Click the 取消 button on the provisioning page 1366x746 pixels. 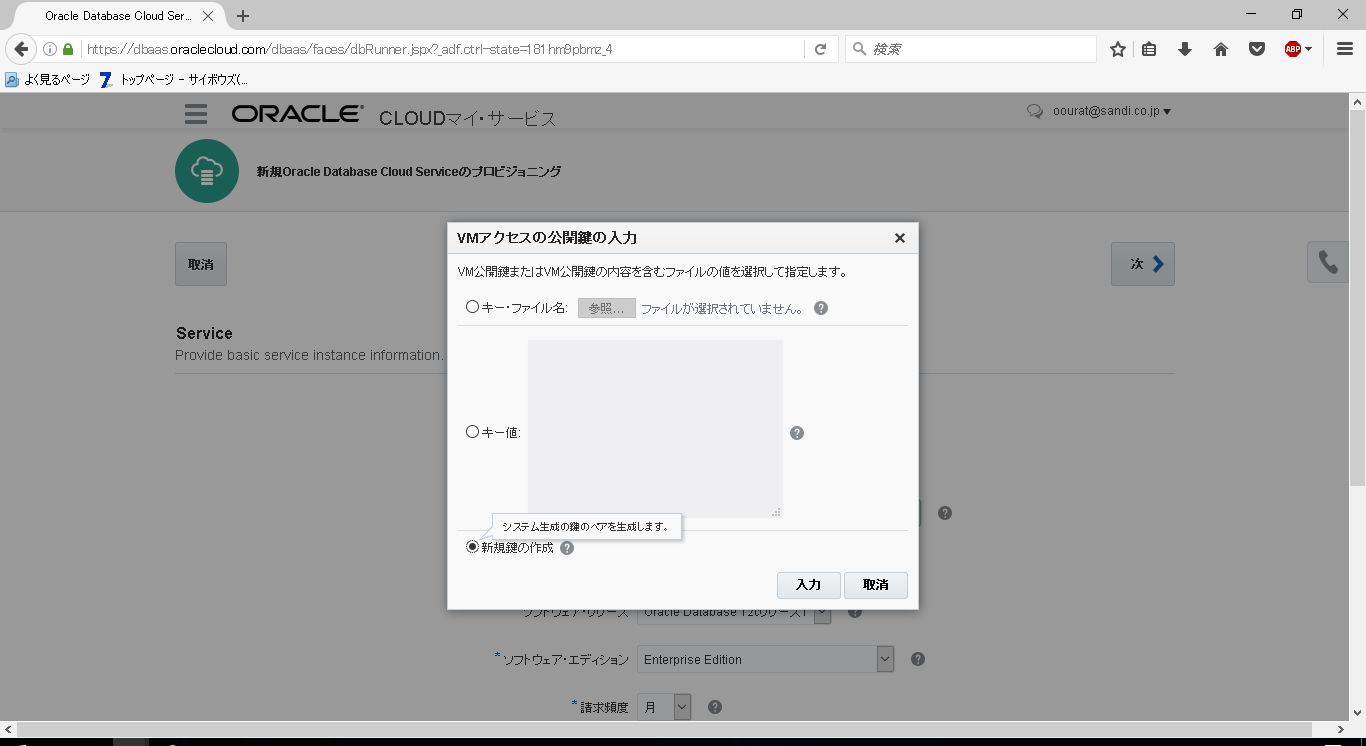201,264
